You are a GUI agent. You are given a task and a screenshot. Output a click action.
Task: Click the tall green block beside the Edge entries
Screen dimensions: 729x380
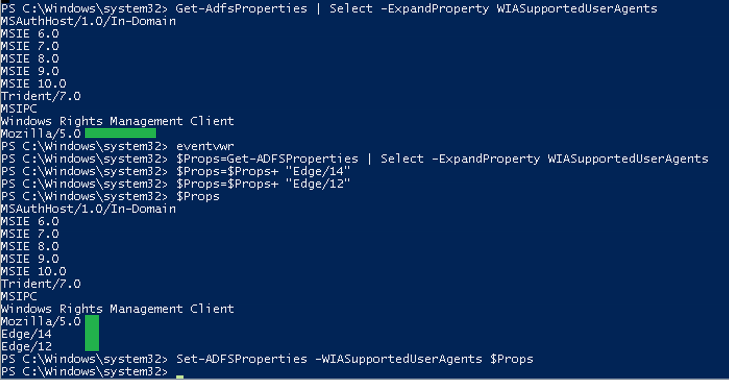92,333
